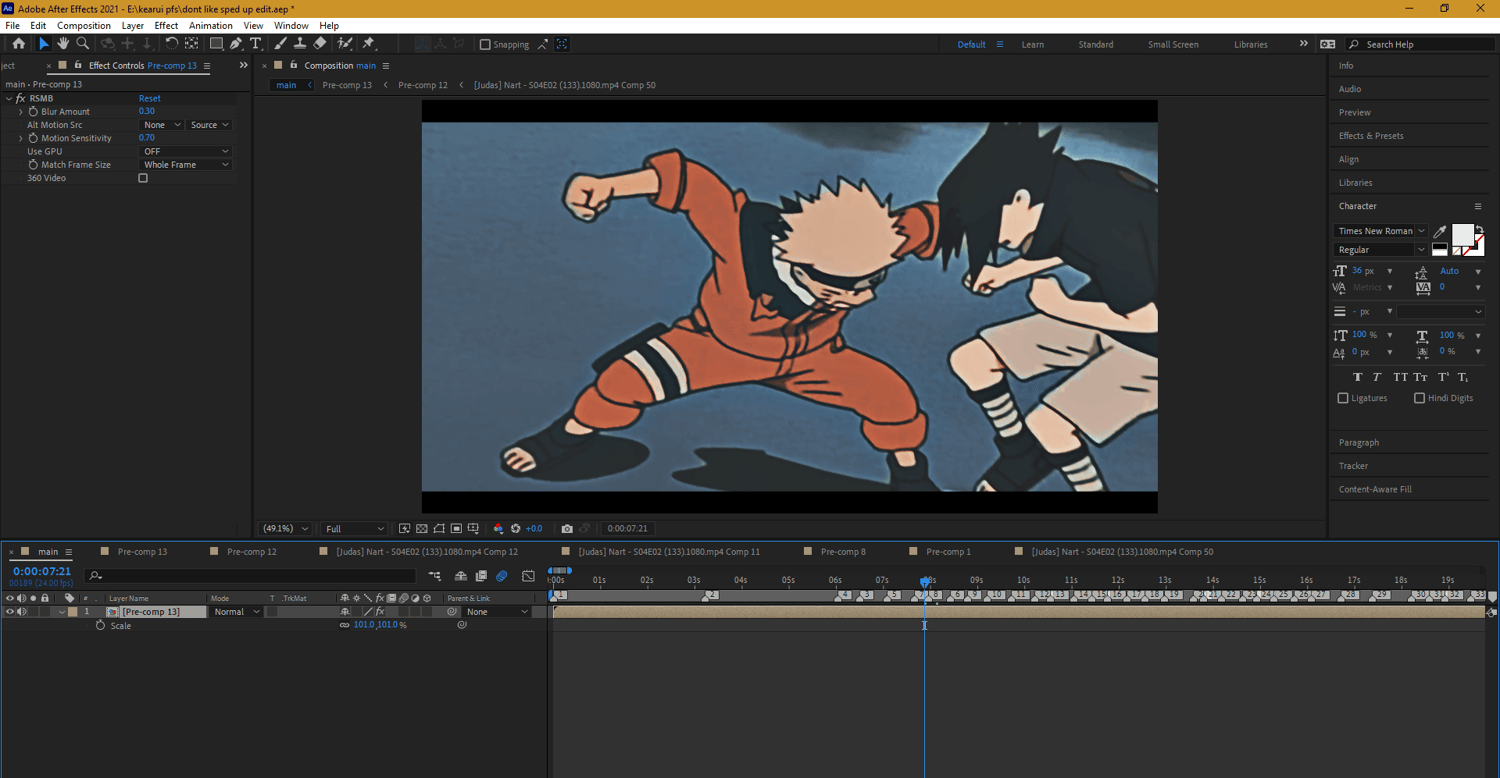Toggle transparency grid in the viewer
This screenshot has height=778, width=1500.
click(422, 529)
